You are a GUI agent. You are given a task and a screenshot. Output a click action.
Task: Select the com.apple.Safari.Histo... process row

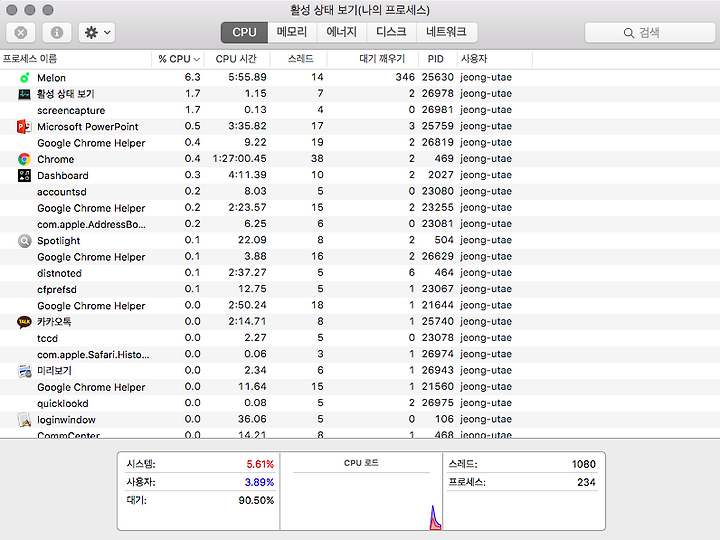[360, 354]
